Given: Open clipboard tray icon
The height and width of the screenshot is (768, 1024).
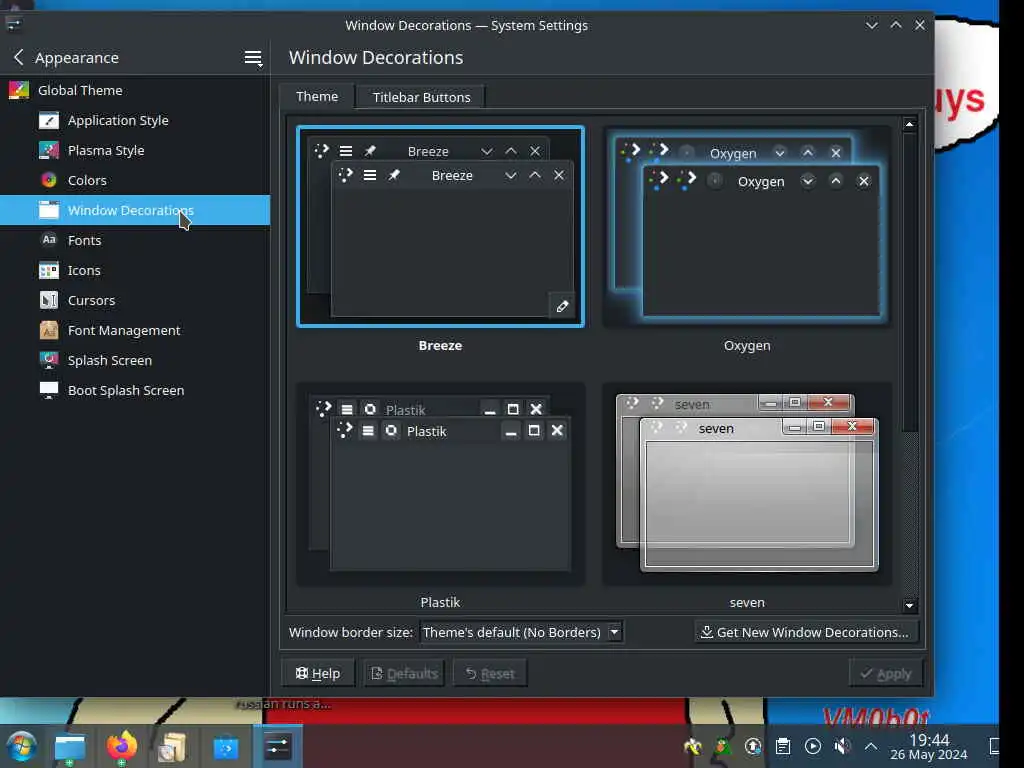Looking at the screenshot, I should [x=783, y=746].
